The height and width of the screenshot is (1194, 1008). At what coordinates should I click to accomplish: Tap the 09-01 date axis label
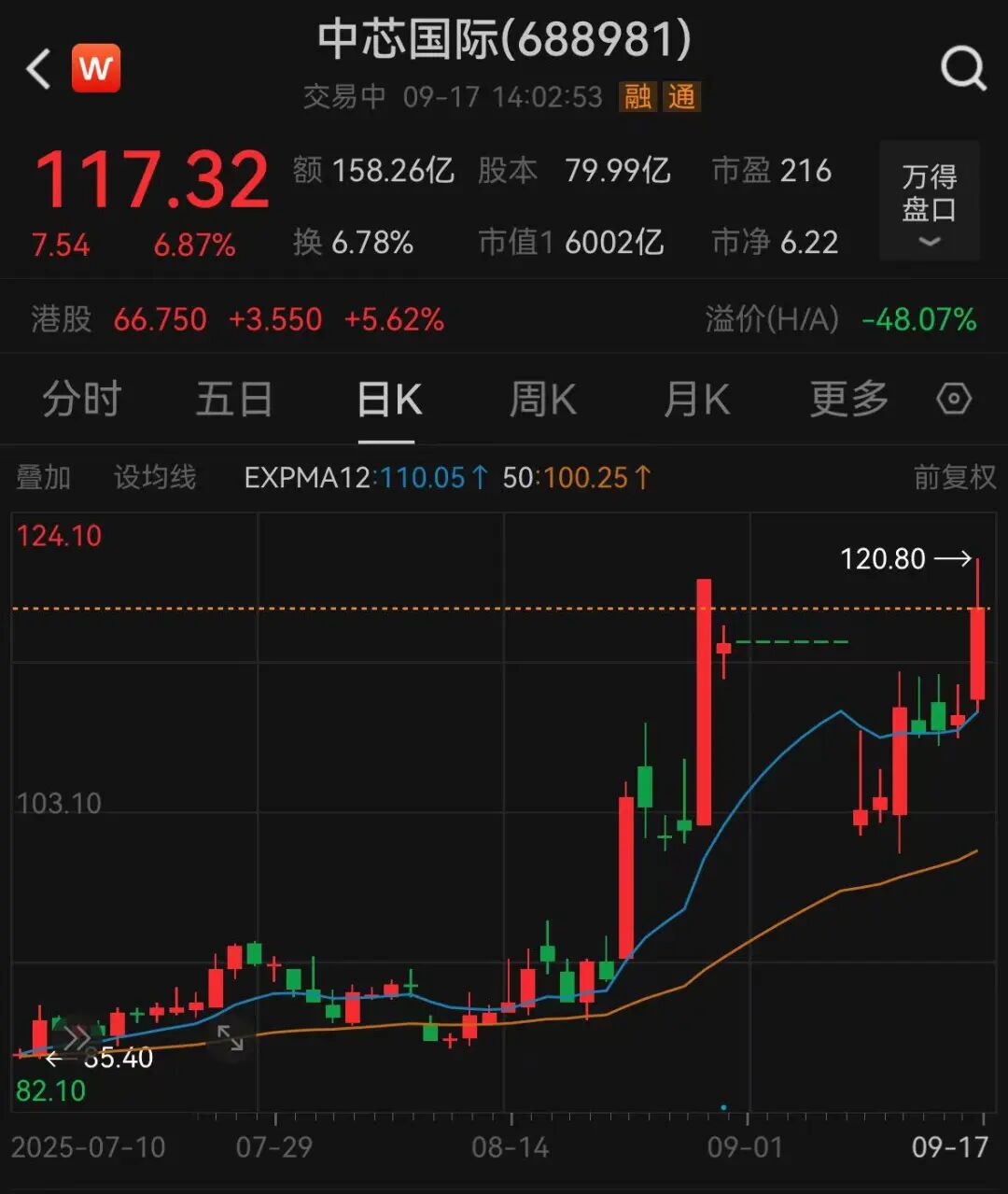(745, 1146)
